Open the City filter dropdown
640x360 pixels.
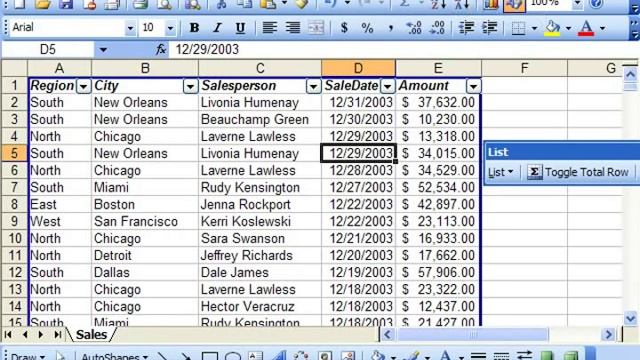coord(190,86)
